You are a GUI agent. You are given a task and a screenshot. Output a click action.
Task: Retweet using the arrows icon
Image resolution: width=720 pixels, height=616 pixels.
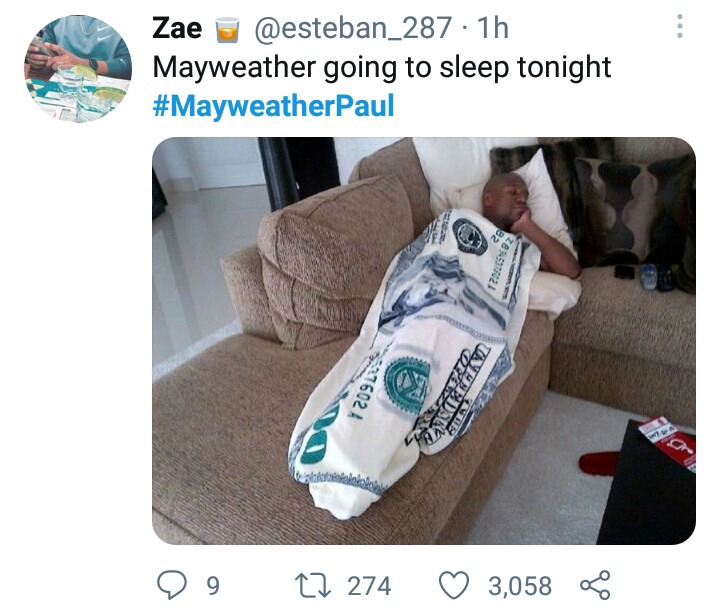click(313, 586)
